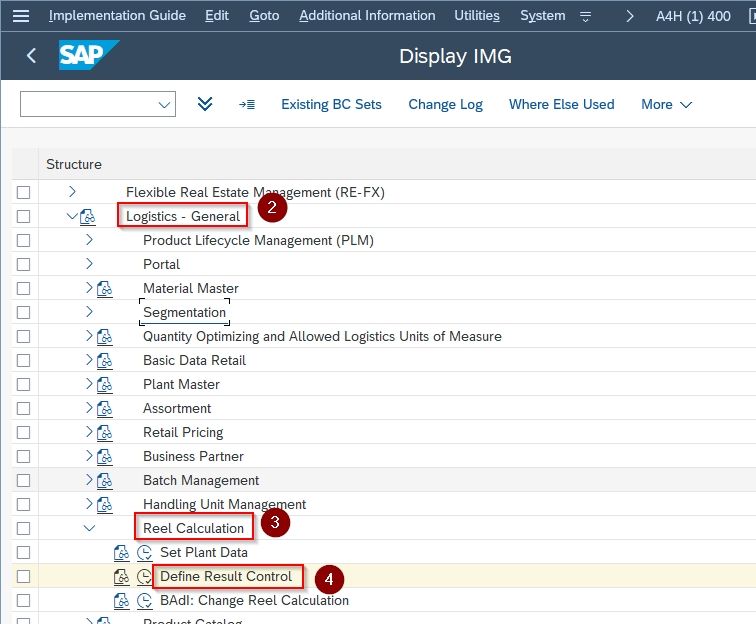Expand the Segmentation node
This screenshot has width=756, height=624.
point(89,312)
